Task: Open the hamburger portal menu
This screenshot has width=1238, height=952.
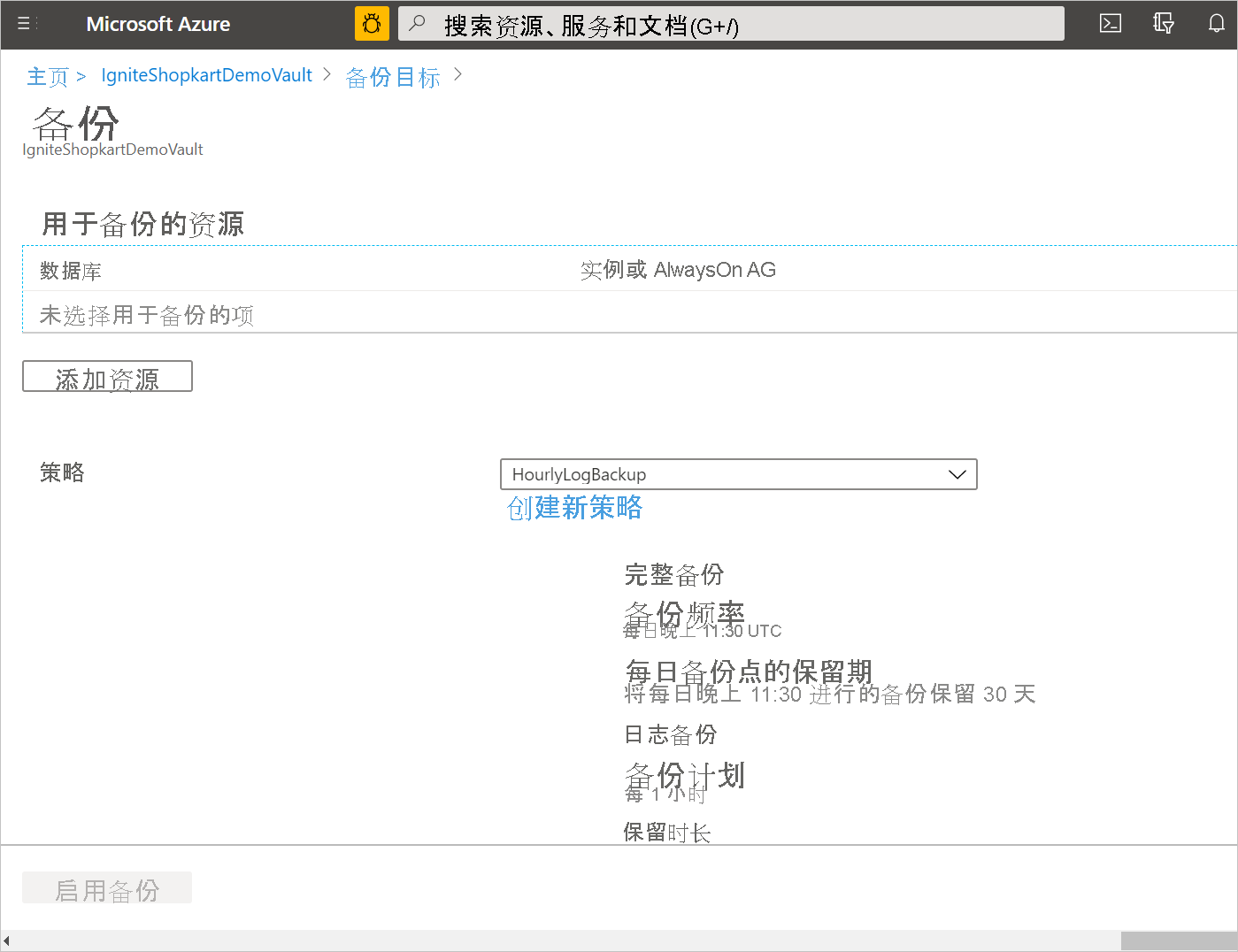Action: pyautogui.click(x=24, y=24)
